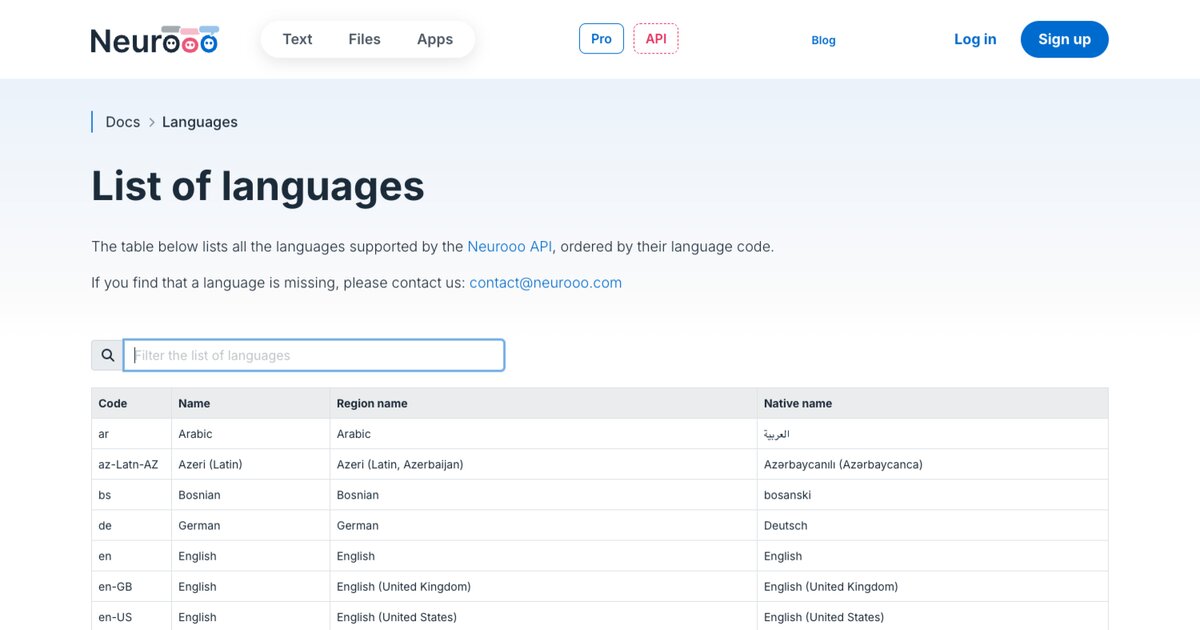This screenshot has width=1200, height=630.
Task: Click 'English (United States)' native name cell
Action: (x=933, y=617)
